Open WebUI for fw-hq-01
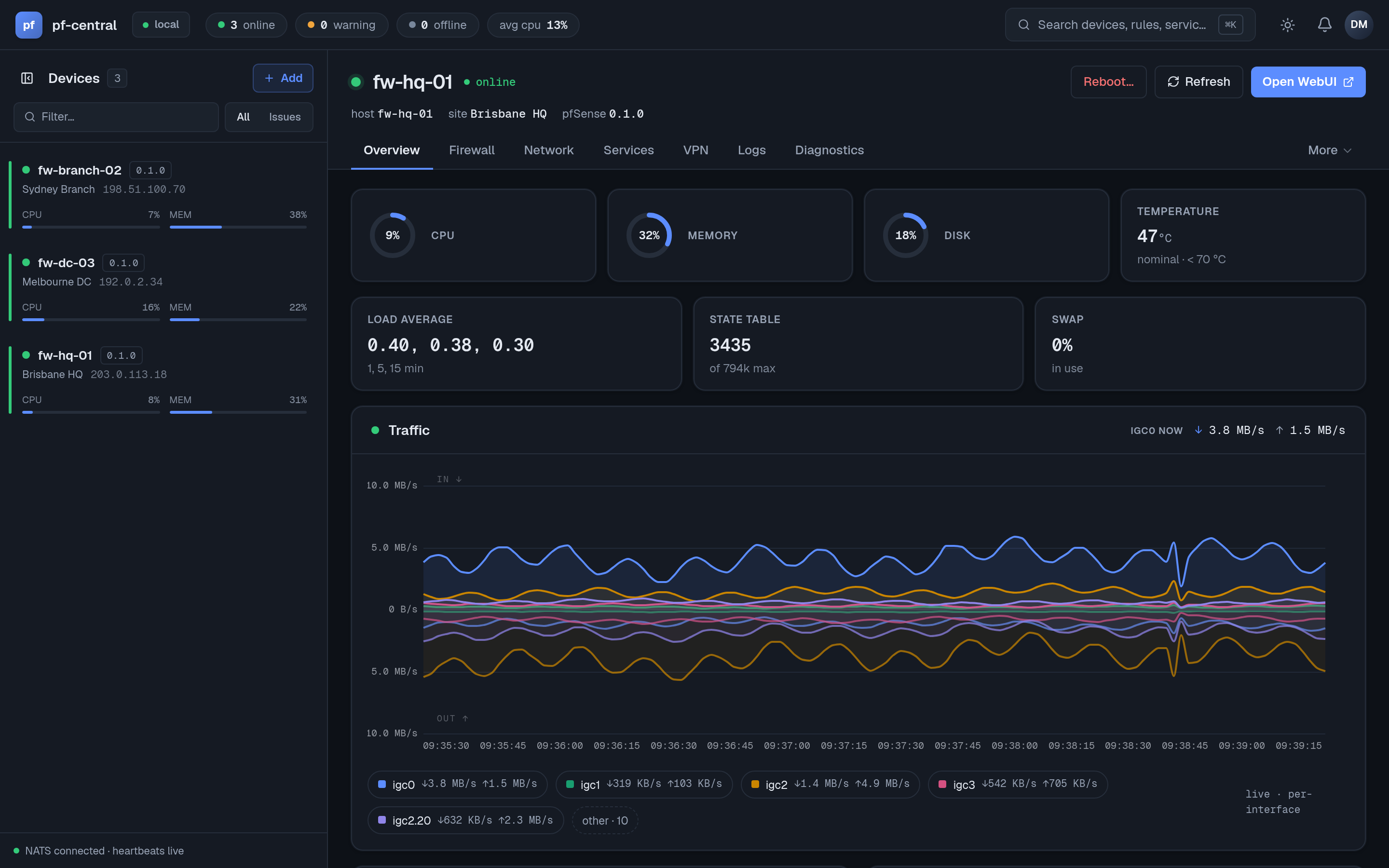1389x868 pixels. (1308, 81)
